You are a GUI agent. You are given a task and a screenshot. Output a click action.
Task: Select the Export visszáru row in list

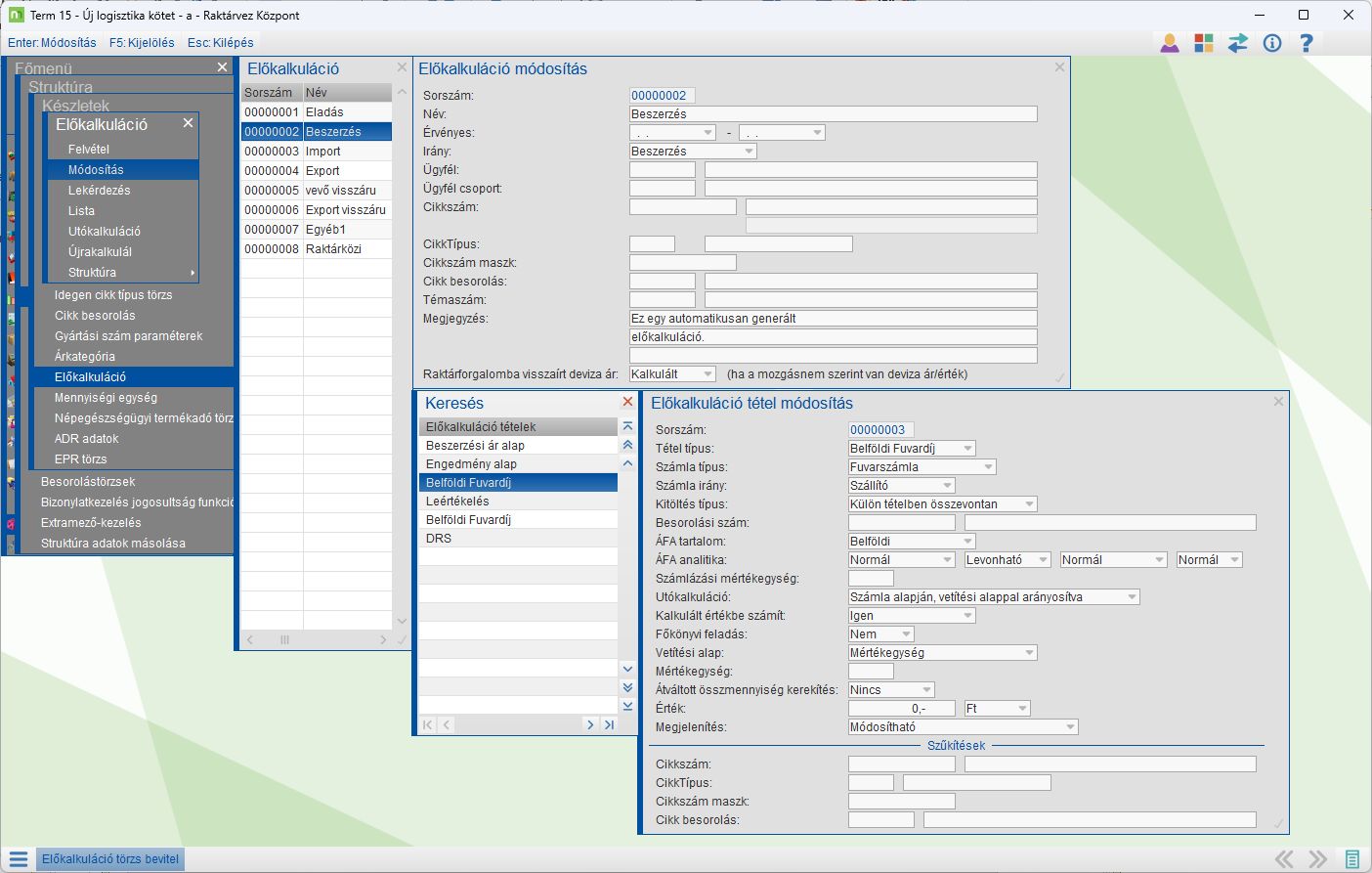point(345,210)
